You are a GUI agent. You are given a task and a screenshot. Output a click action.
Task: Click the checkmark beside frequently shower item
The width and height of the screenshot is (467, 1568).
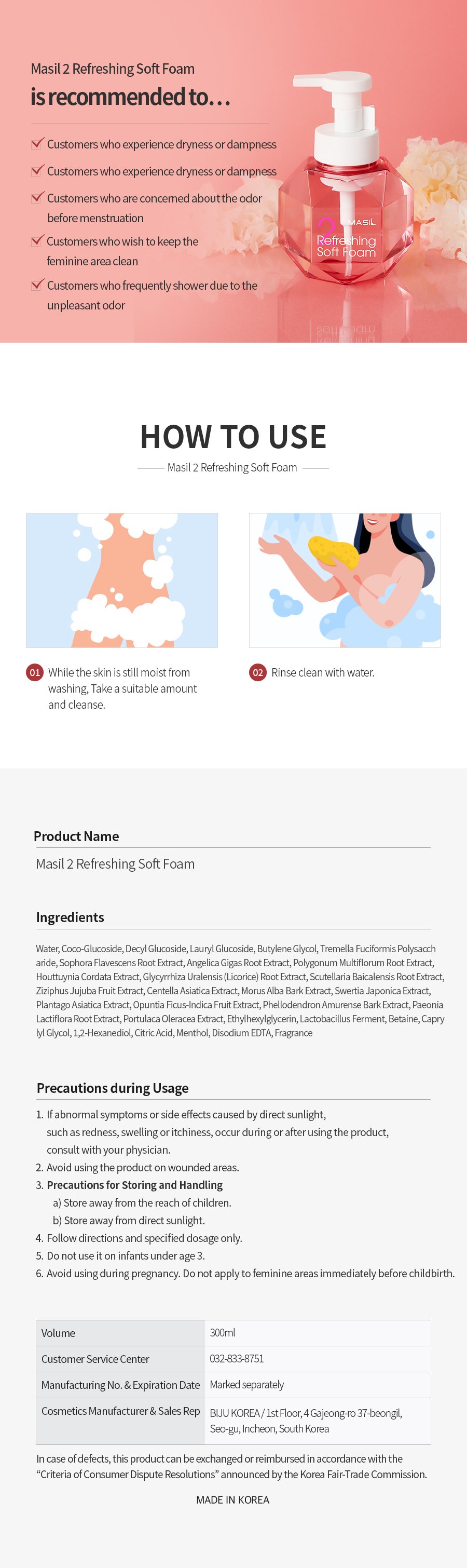click(38, 284)
